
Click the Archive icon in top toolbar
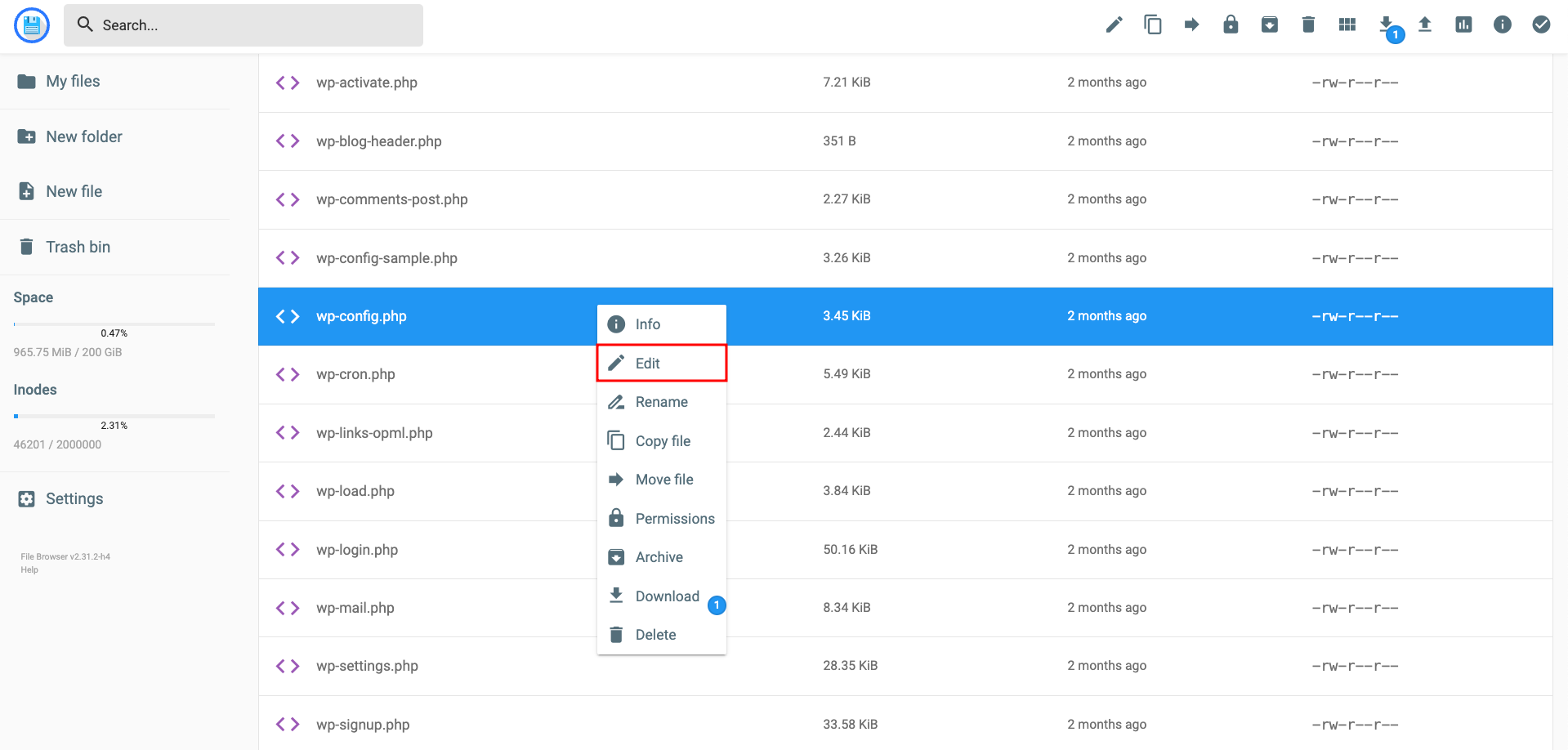pyautogui.click(x=1270, y=25)
